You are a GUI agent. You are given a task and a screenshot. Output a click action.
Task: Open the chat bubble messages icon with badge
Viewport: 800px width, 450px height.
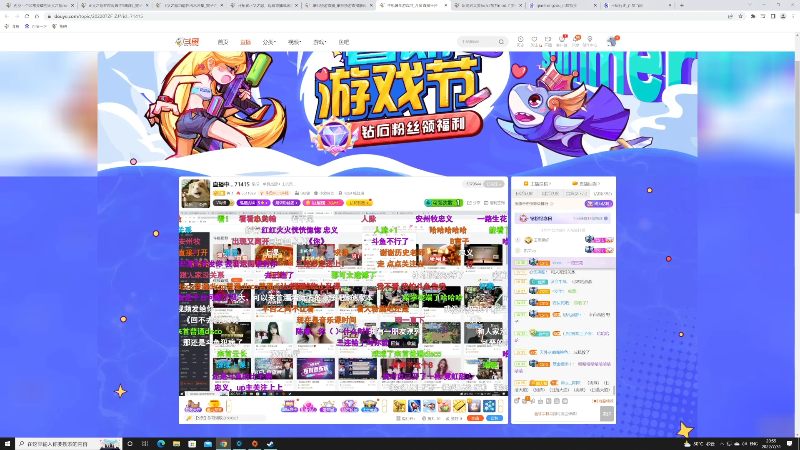pyautogui.click(x=576, y=41)
